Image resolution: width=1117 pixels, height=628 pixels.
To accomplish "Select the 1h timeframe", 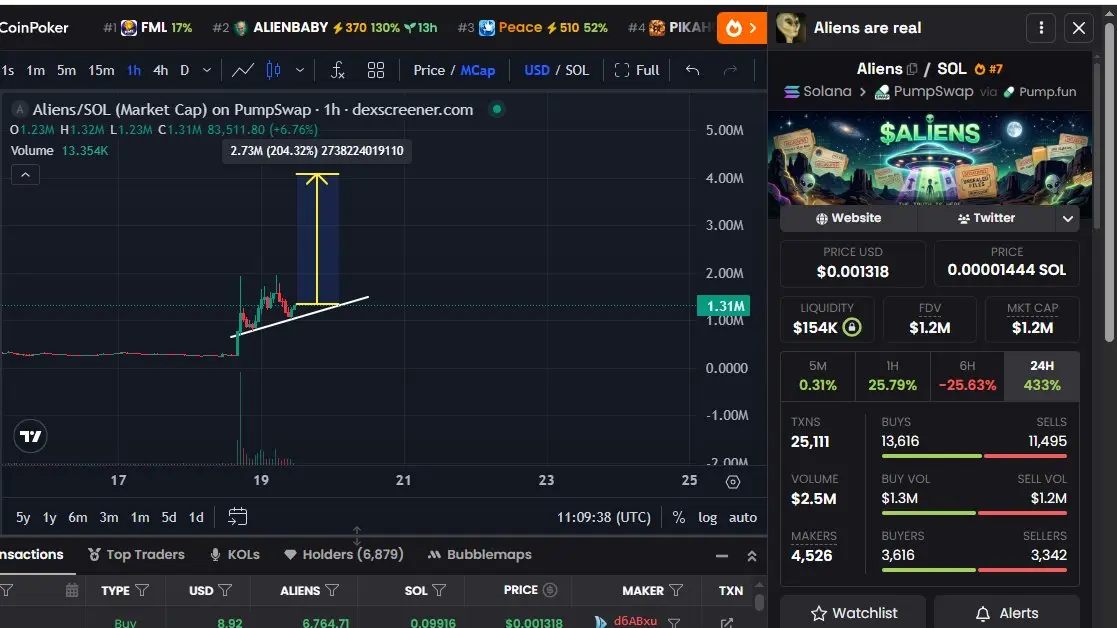I will point(133,70).
